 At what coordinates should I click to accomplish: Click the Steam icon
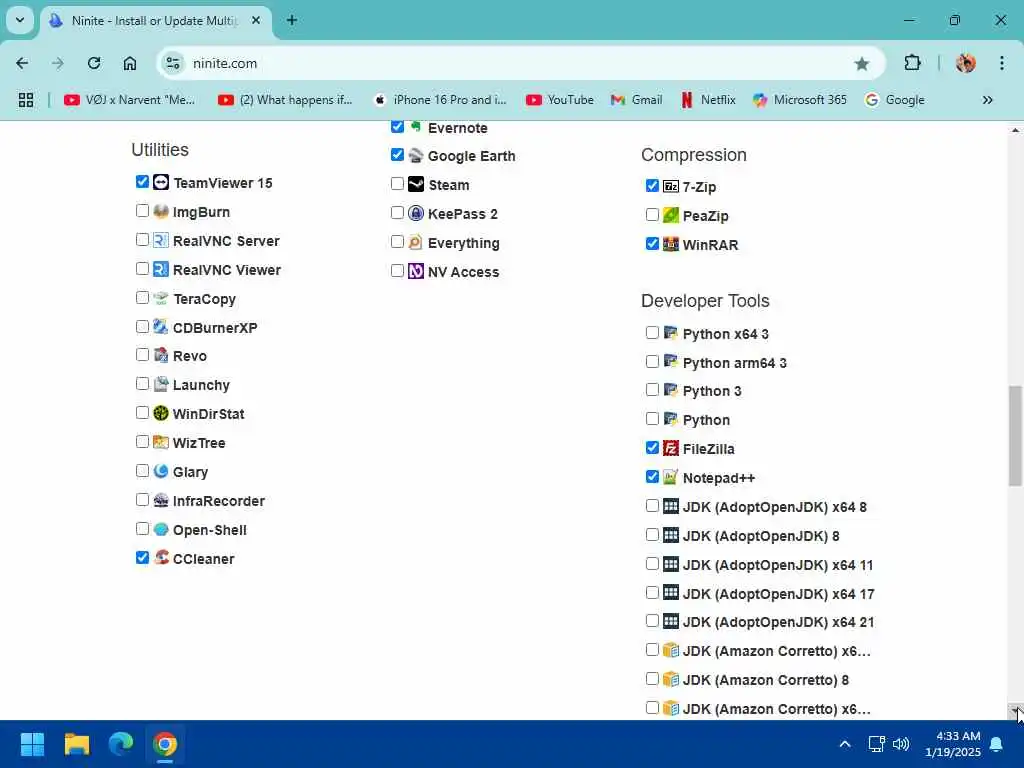tap(416, 184)
